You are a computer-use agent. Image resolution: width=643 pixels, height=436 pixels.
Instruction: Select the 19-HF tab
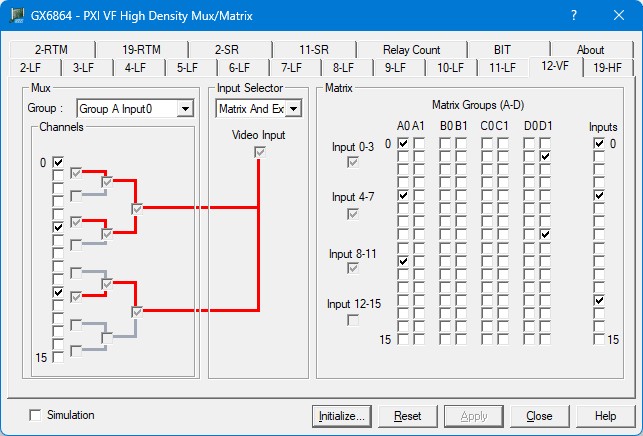pyautogui.click(x=605, y=67)
